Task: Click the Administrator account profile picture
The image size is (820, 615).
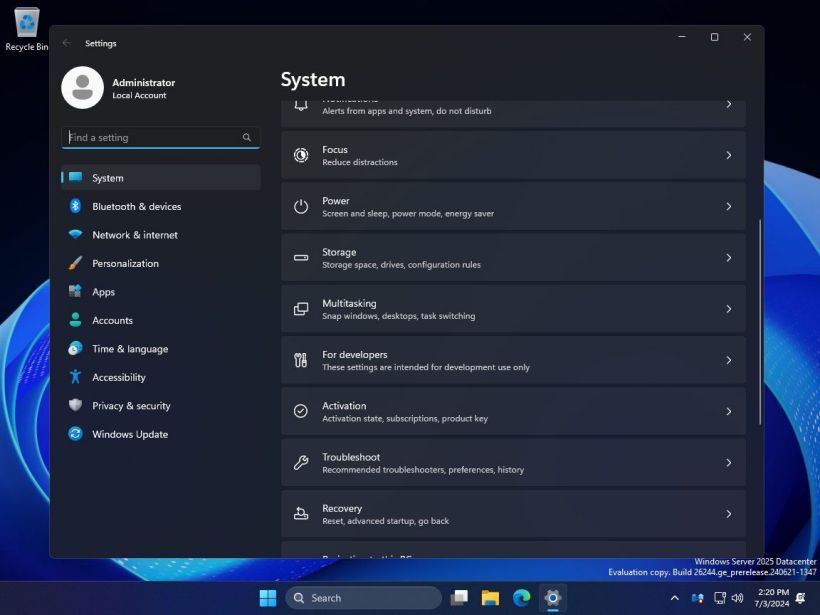Action: [82, 88]
